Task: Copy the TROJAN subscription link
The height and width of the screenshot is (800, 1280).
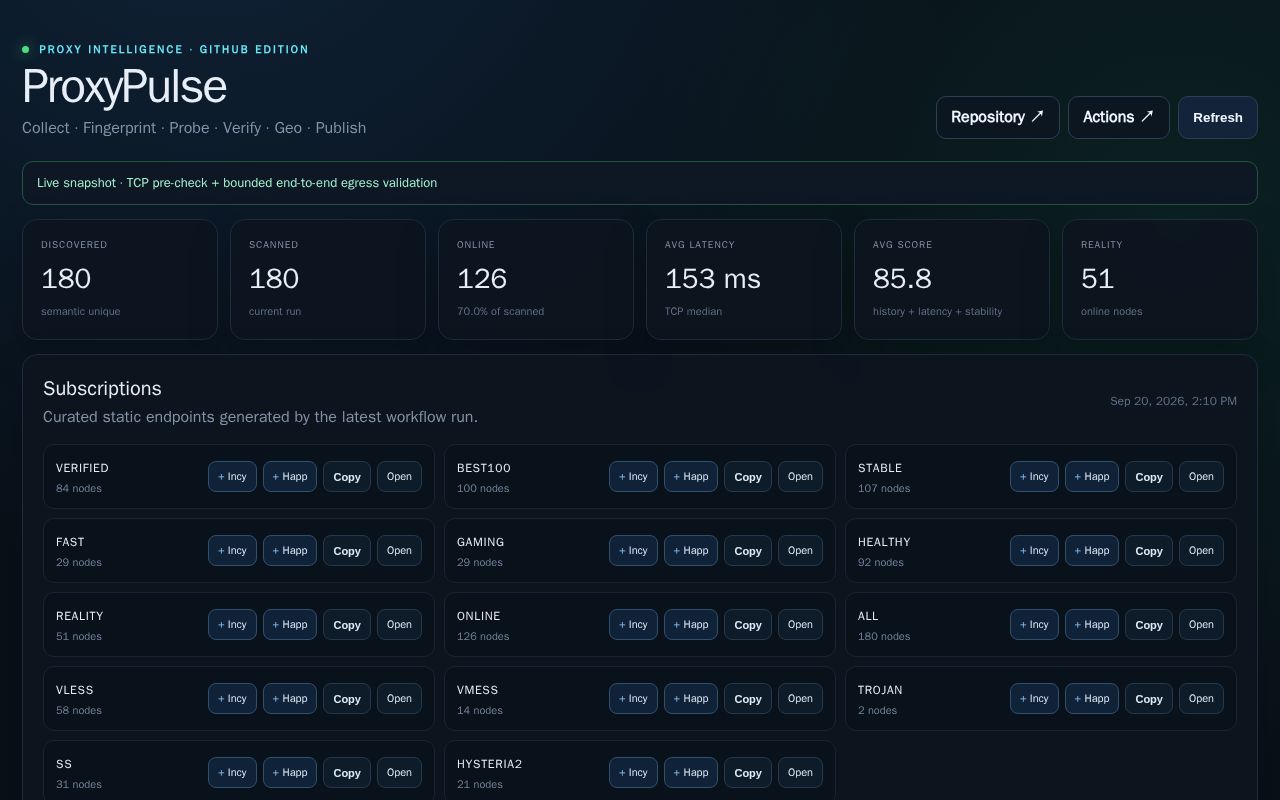Action: (x=1149, y=699)
